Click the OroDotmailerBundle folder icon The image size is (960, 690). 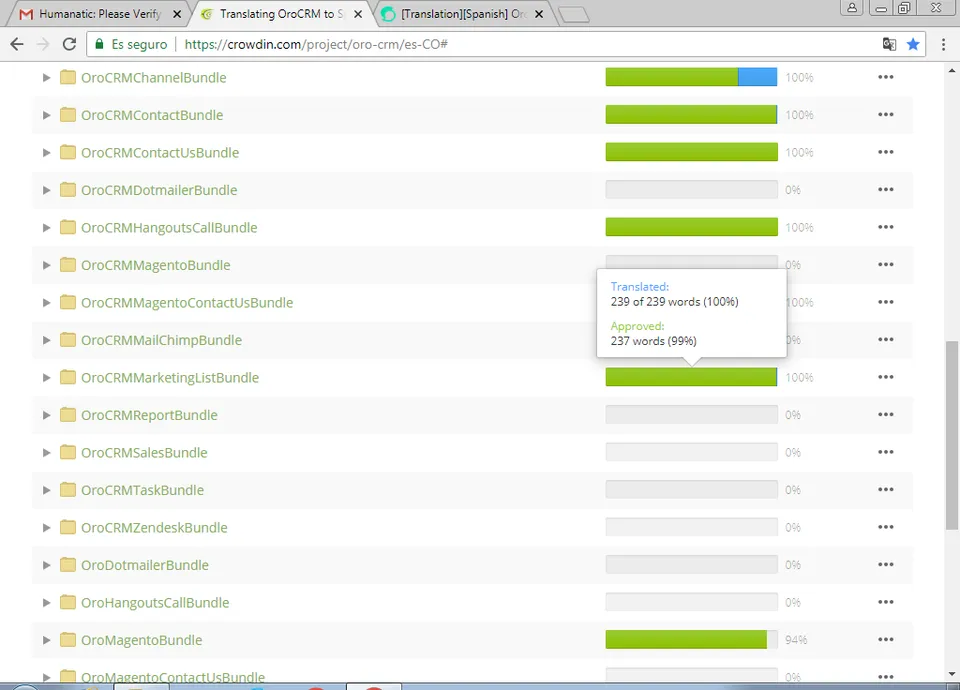(67, 564)
